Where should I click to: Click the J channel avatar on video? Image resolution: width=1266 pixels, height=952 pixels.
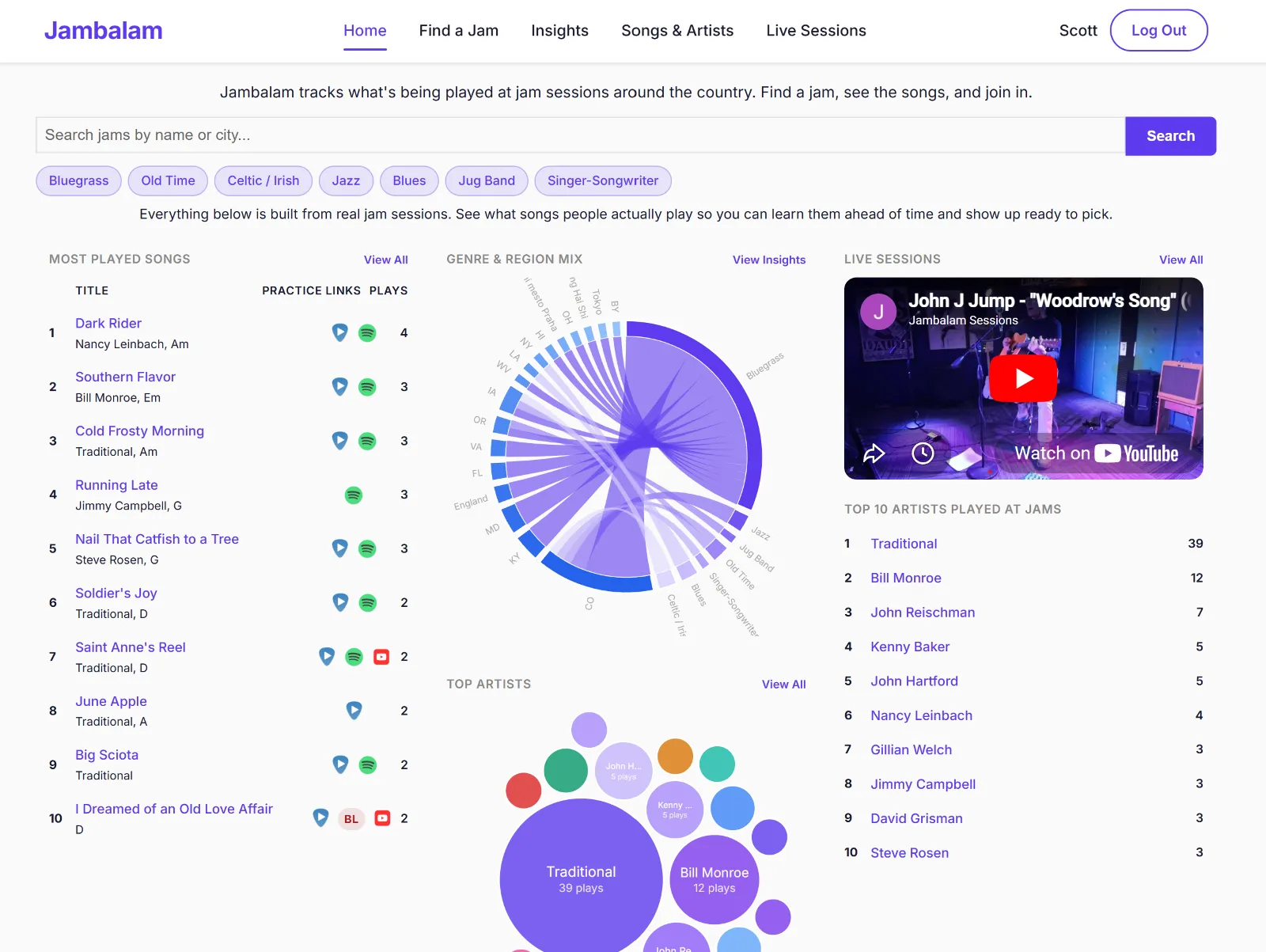point(878,312)
